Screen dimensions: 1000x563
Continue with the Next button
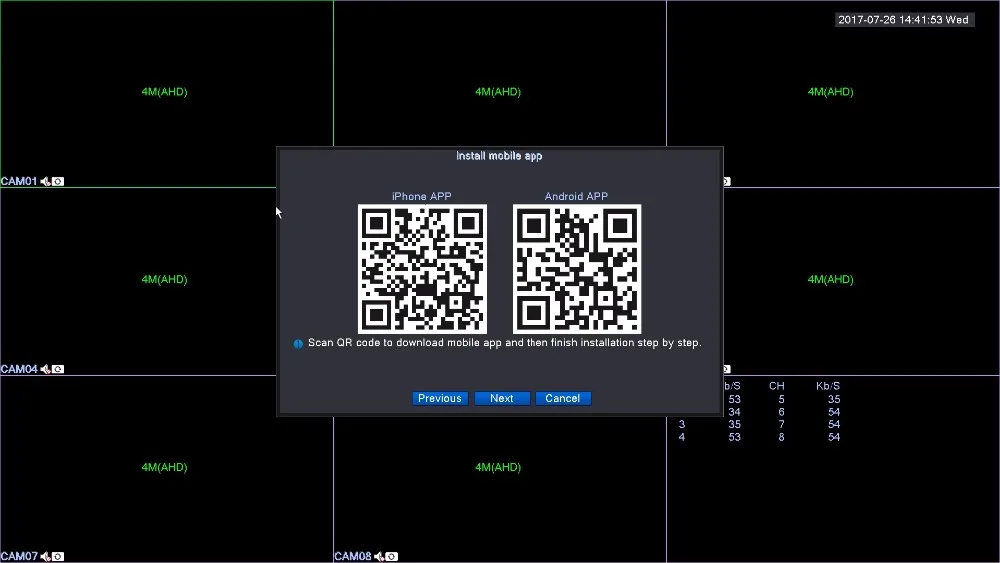(502, 398)
